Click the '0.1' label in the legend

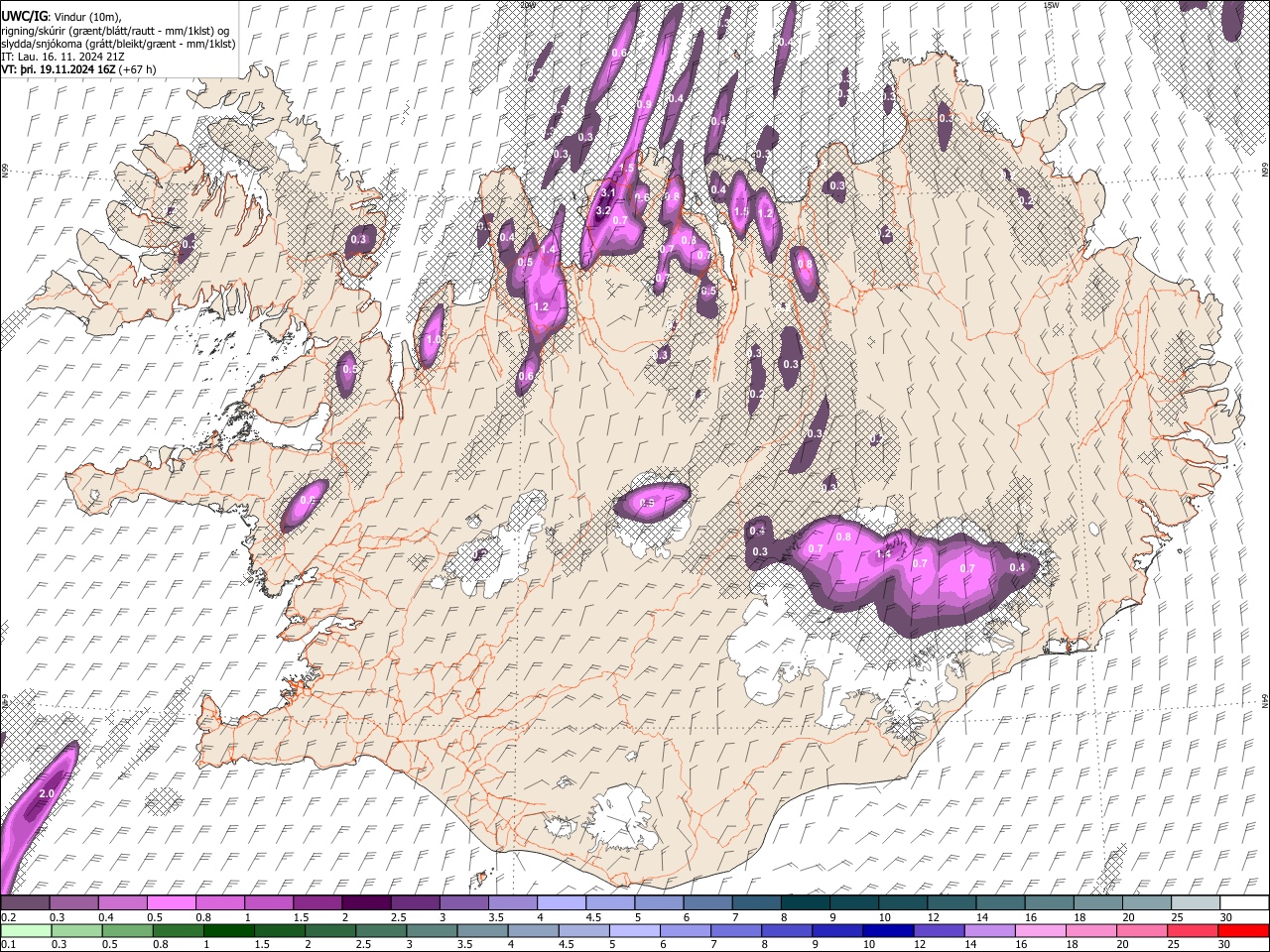9,945
